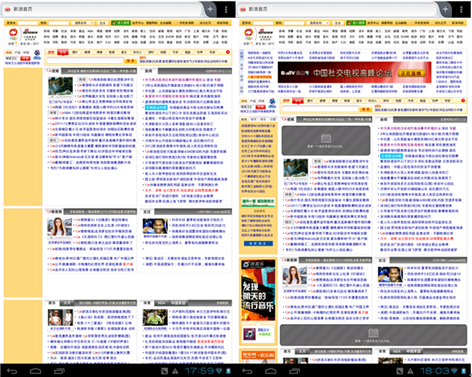Click red circle icon in right search bar

[463, 100]
